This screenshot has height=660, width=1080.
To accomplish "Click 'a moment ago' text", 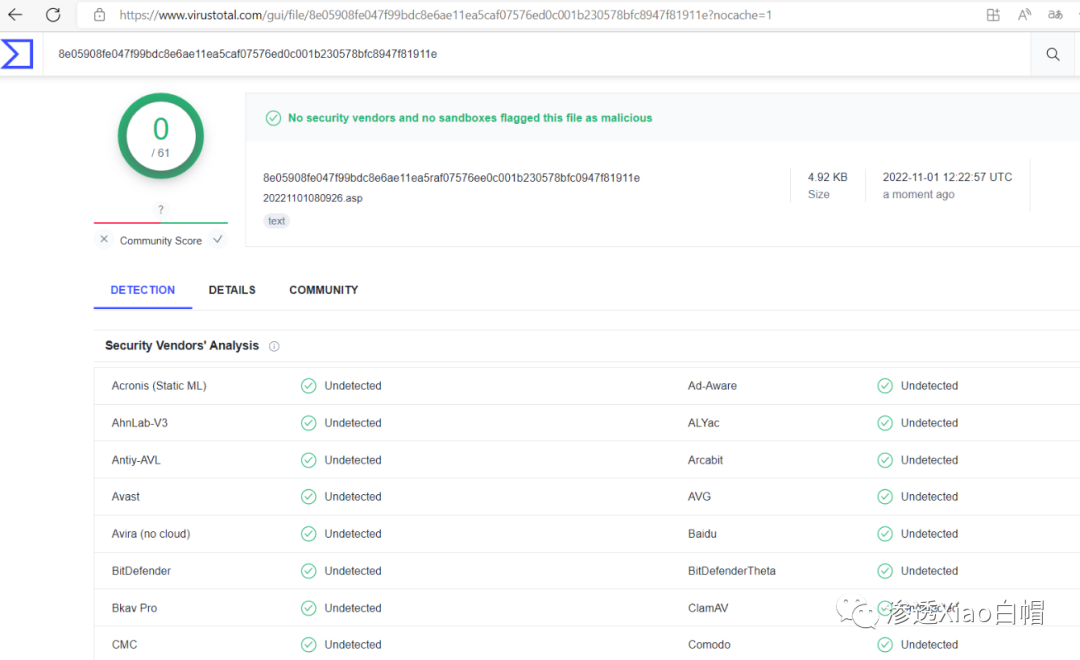I will click(x=919, y=194).
